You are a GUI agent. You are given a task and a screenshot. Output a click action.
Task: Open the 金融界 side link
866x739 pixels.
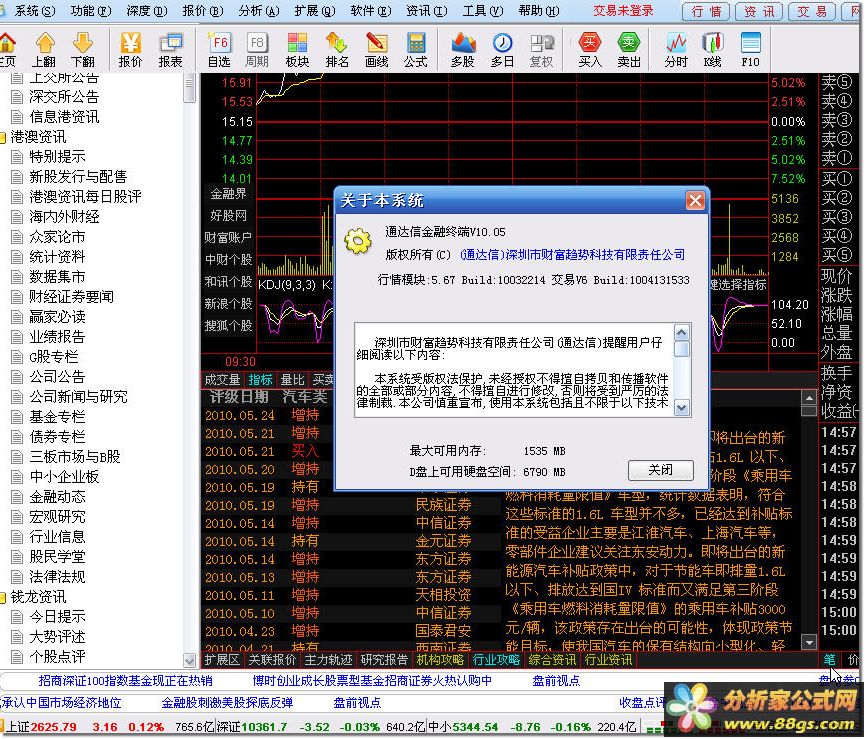228,194
